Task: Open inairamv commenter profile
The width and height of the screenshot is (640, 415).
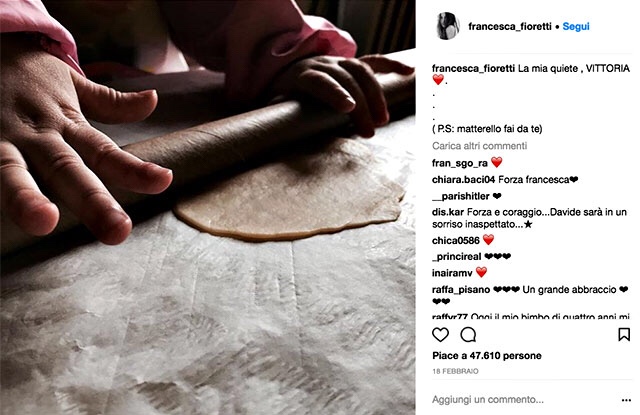Action: click(x=452, y=273)
